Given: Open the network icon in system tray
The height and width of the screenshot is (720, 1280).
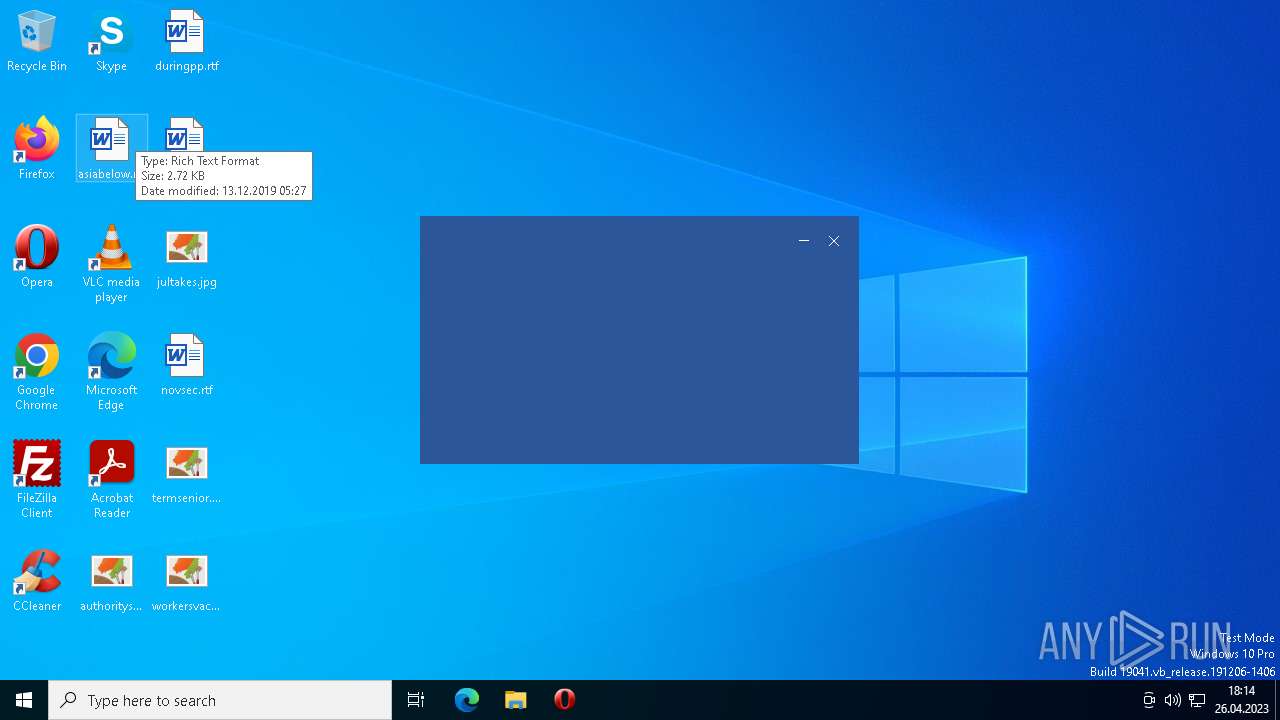Looking at the screenshot, I should point(1197,700).
